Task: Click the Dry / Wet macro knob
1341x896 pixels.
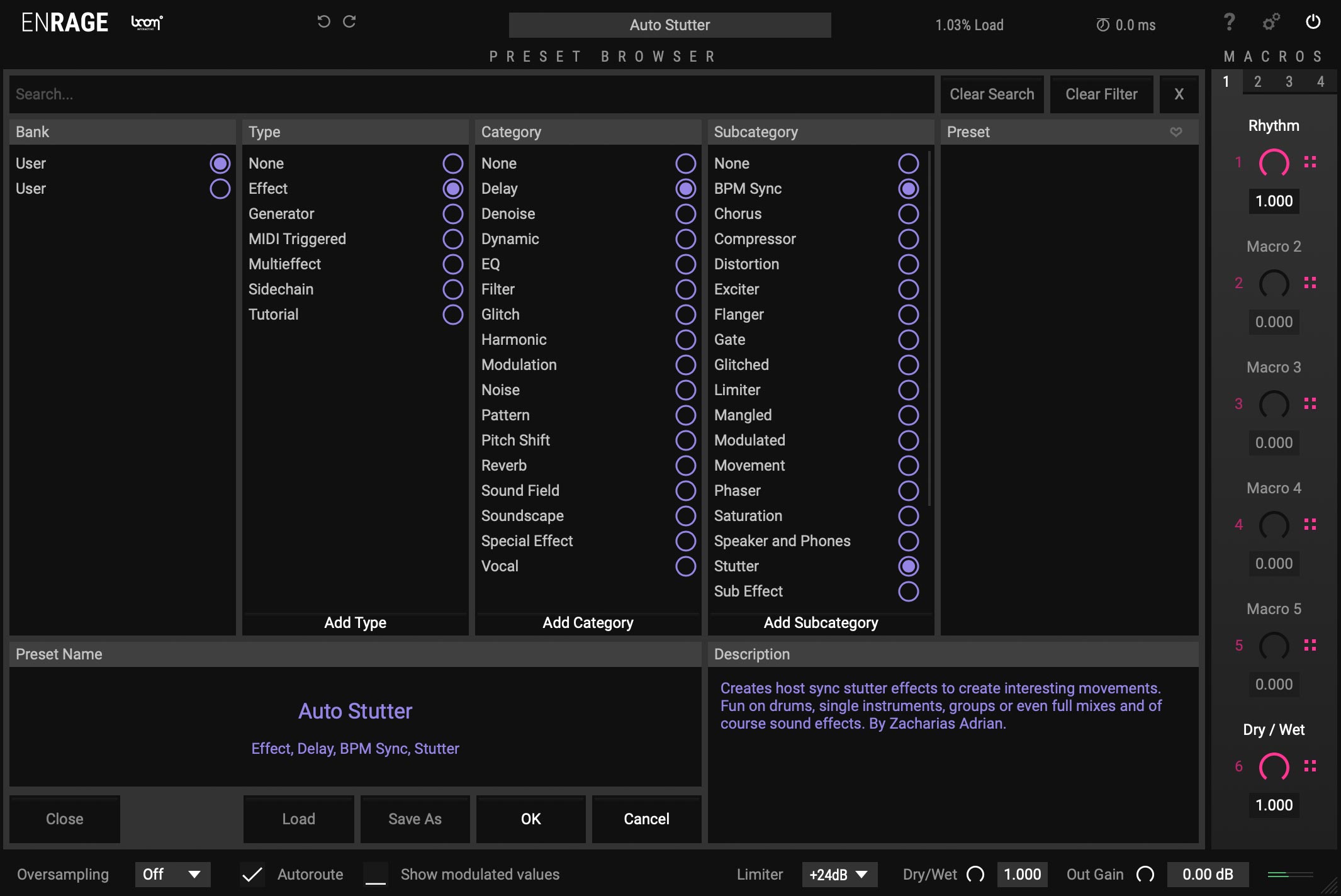Action: click(1274, 766)
